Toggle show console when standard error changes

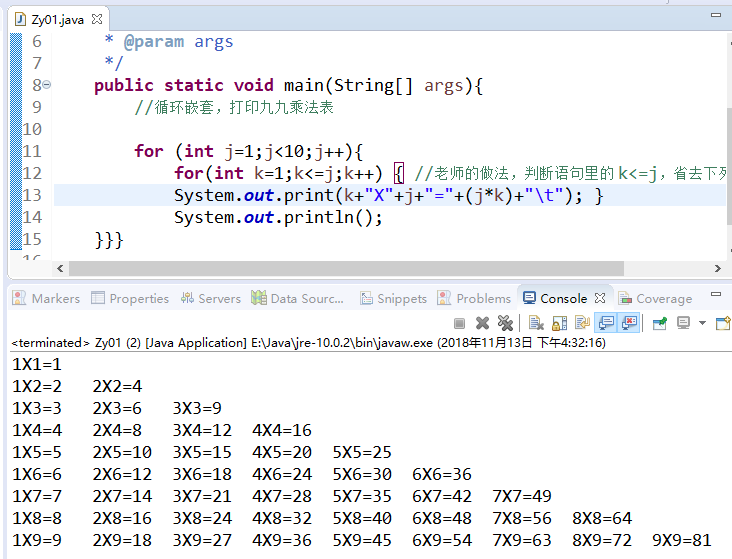click(629, 323)
